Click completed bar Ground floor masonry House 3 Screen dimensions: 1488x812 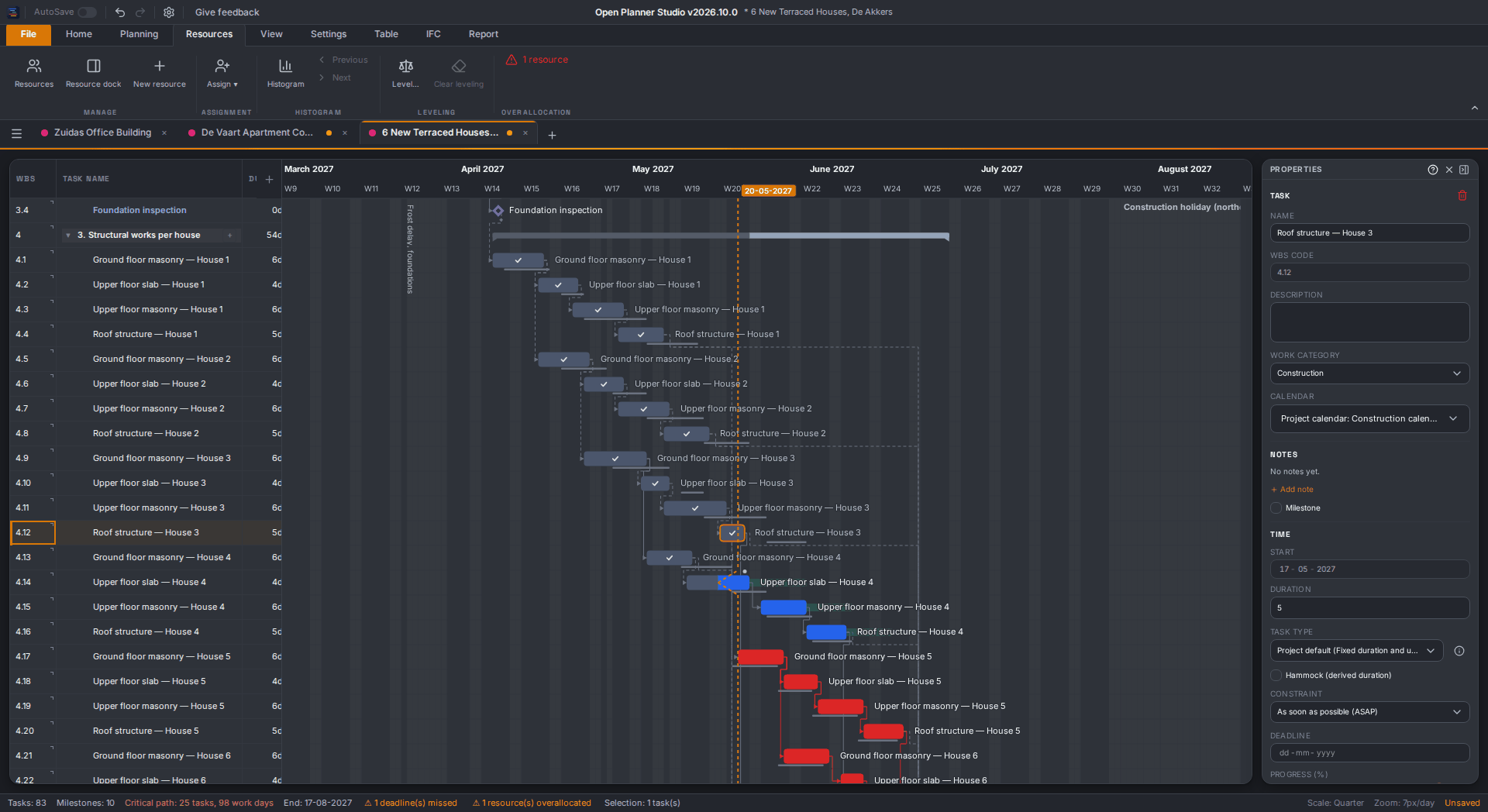(615, 459)
